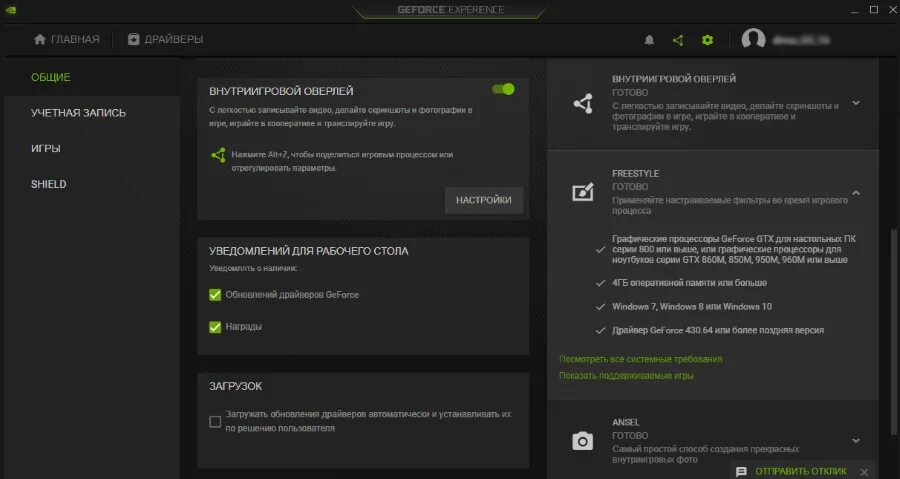Click the Freestyle filter icon

coord(583,192)
